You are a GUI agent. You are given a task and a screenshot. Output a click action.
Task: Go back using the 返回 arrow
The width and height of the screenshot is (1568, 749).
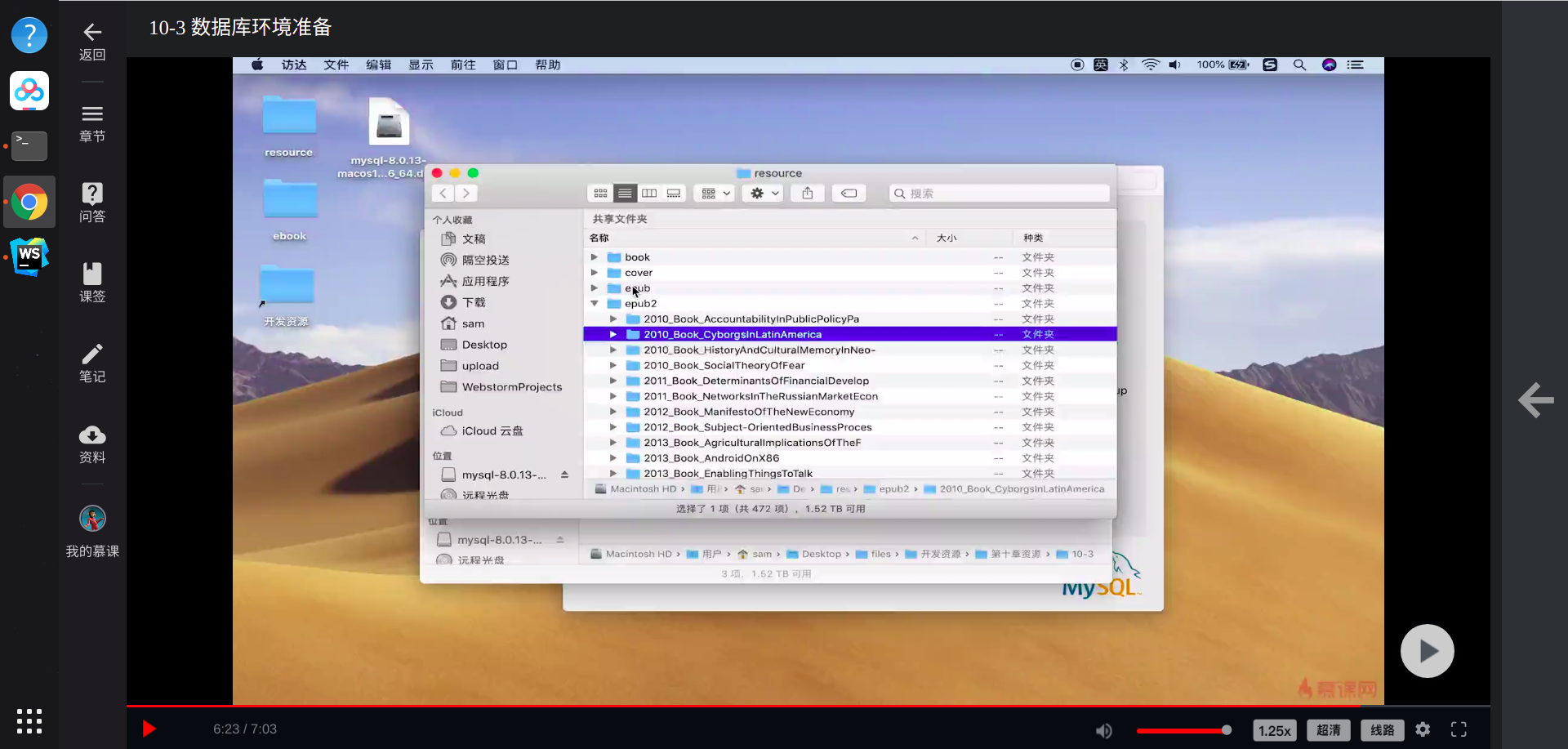(92, 42)
